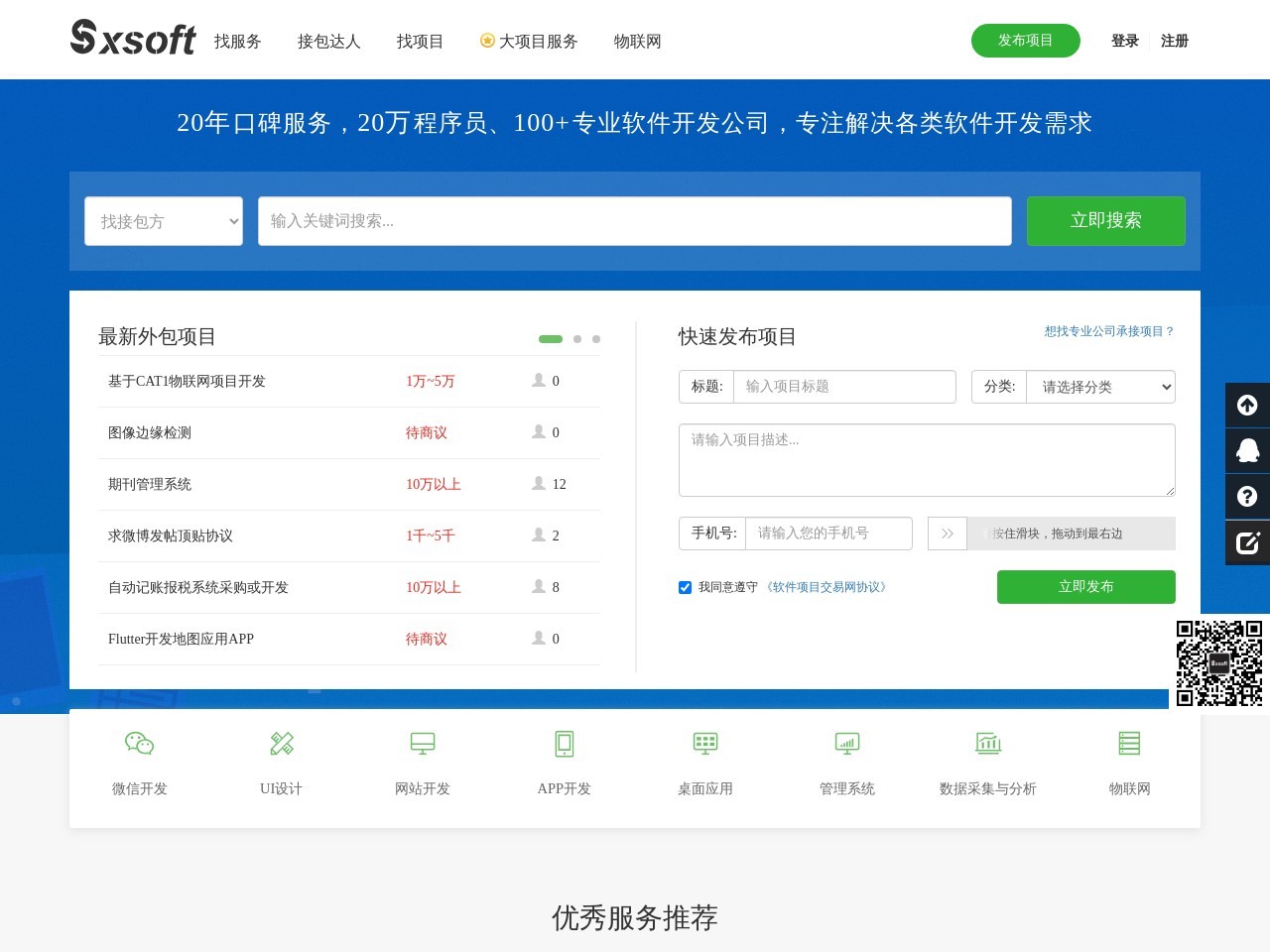The image size is (1270, 952).
Task: Click the 期刊管理系统 project entry
Action: pyautogui.click(x=152, y=484)
